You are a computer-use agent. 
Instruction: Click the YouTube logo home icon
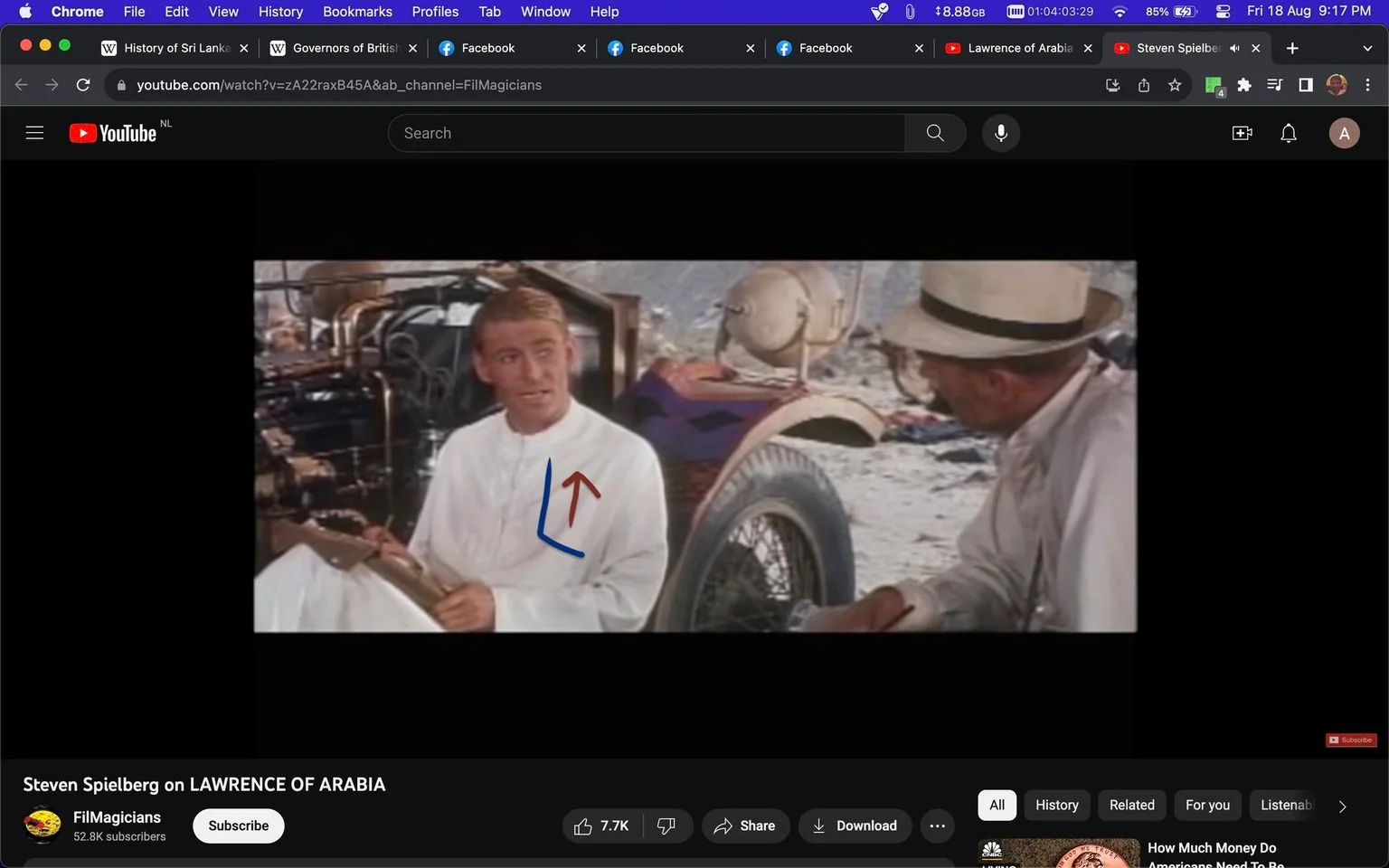[x=113, y=133]
